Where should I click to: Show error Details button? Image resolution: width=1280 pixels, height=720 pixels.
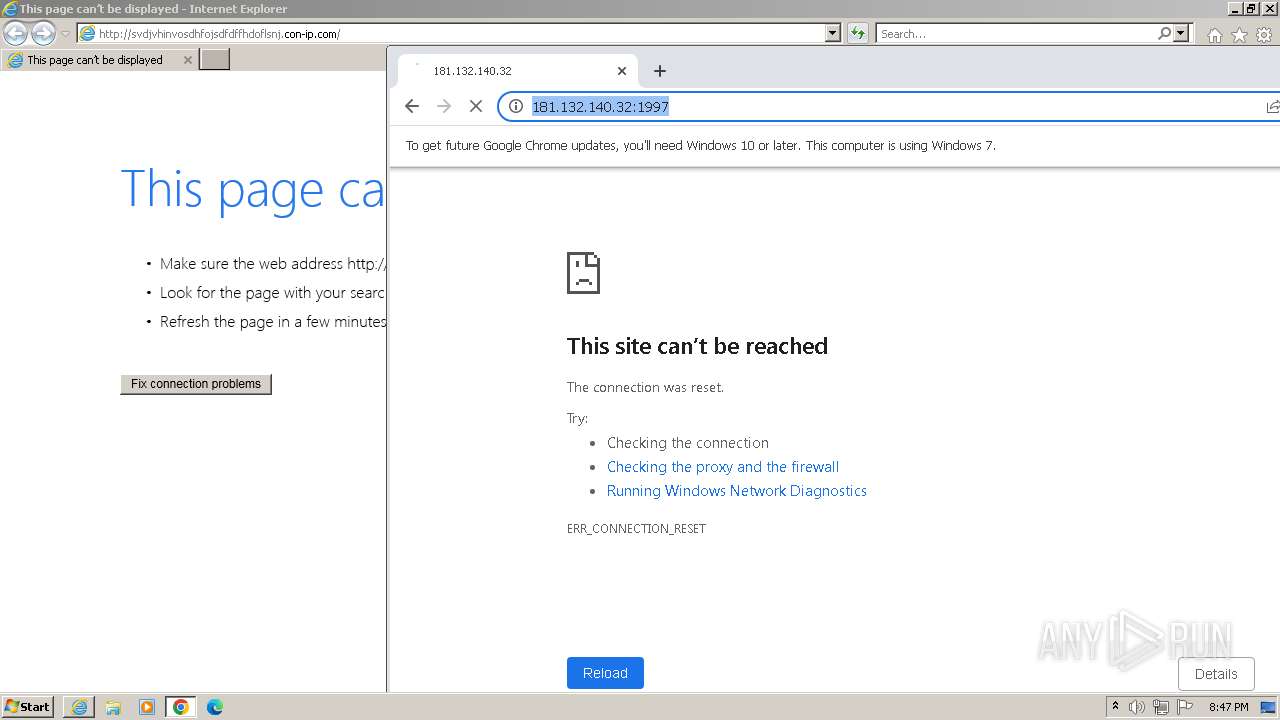(x=1216, y=674)
